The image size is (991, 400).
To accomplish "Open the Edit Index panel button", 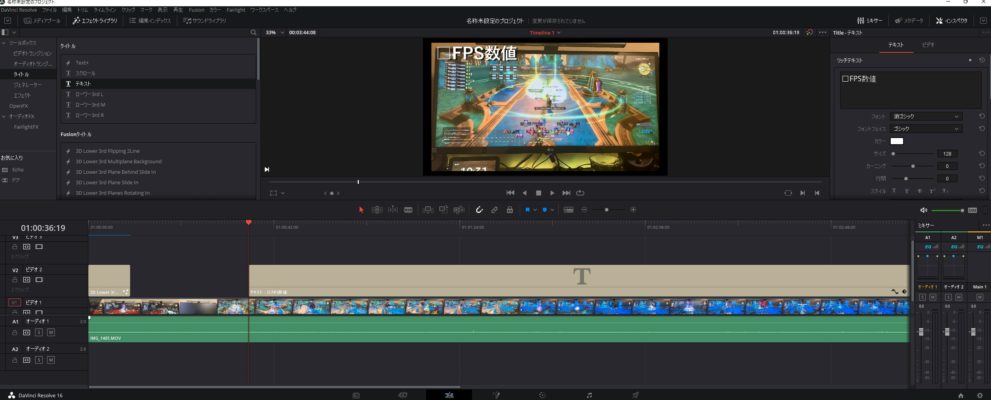I will (150, 21).
